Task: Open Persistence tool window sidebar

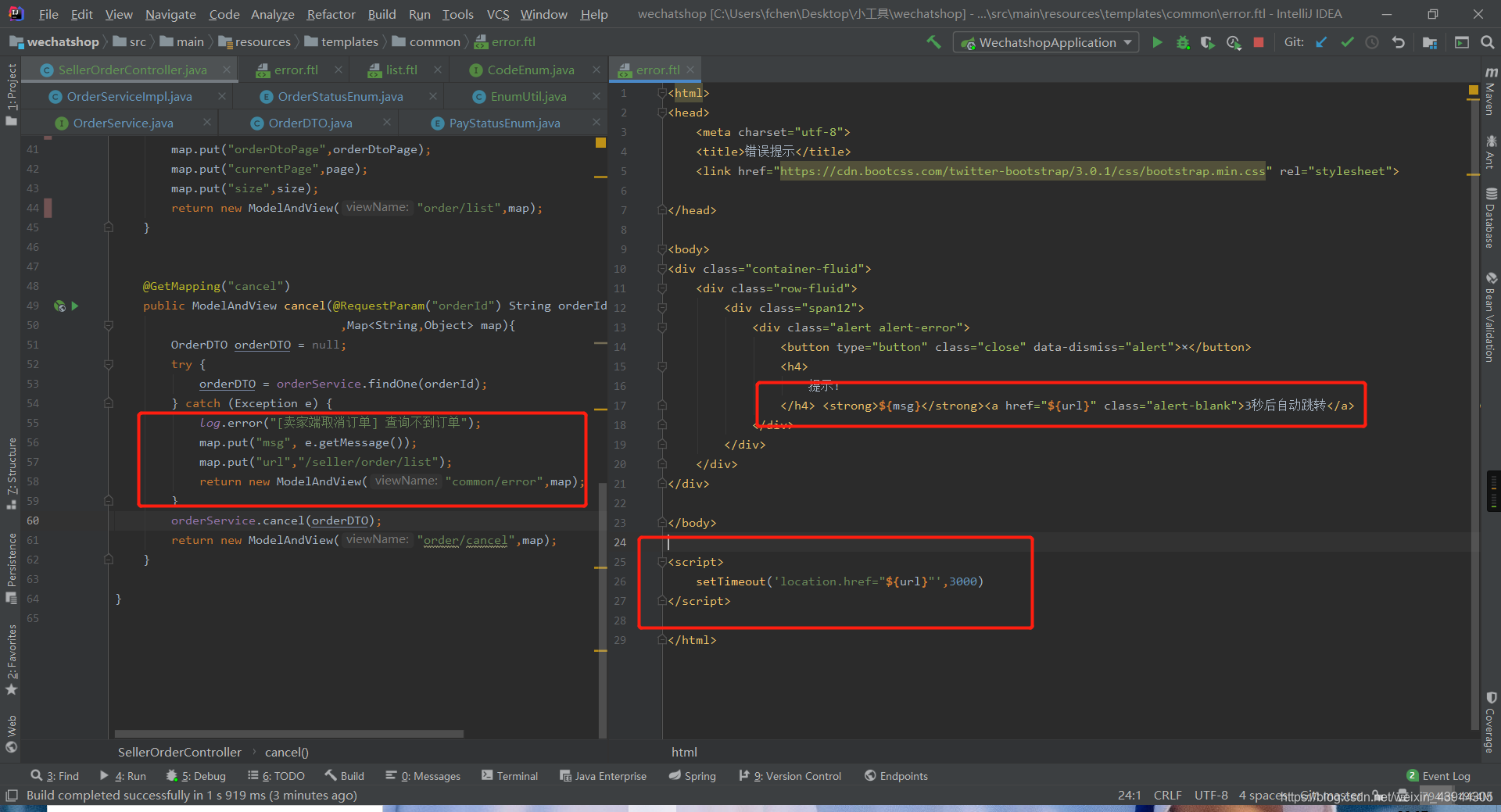Action: click(x=11, y=568)
